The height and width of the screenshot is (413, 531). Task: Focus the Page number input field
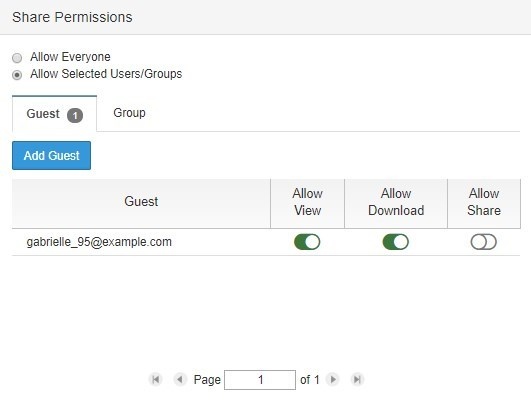point(260,380)
